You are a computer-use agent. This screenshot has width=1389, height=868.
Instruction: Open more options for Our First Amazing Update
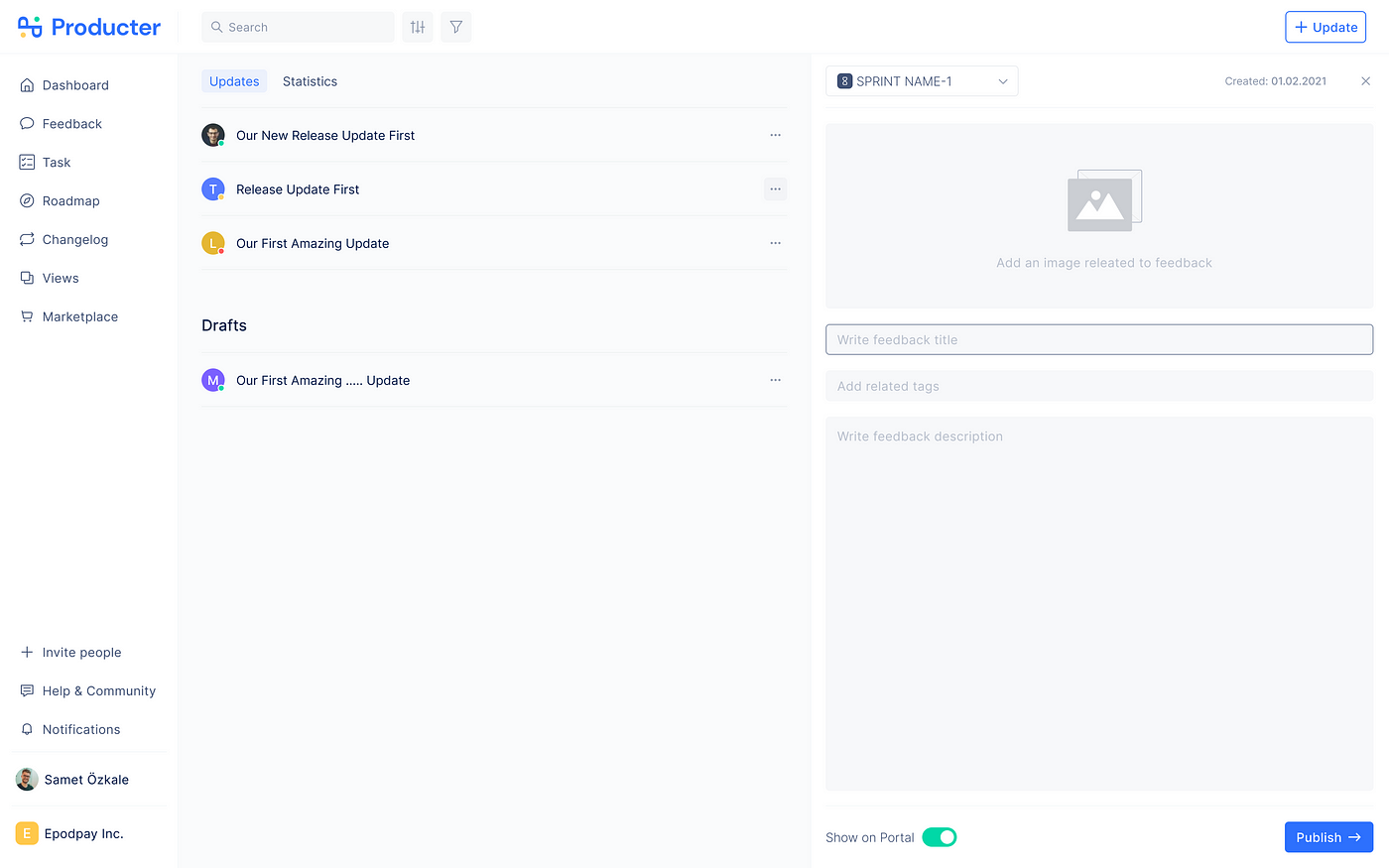click(776, 243)
